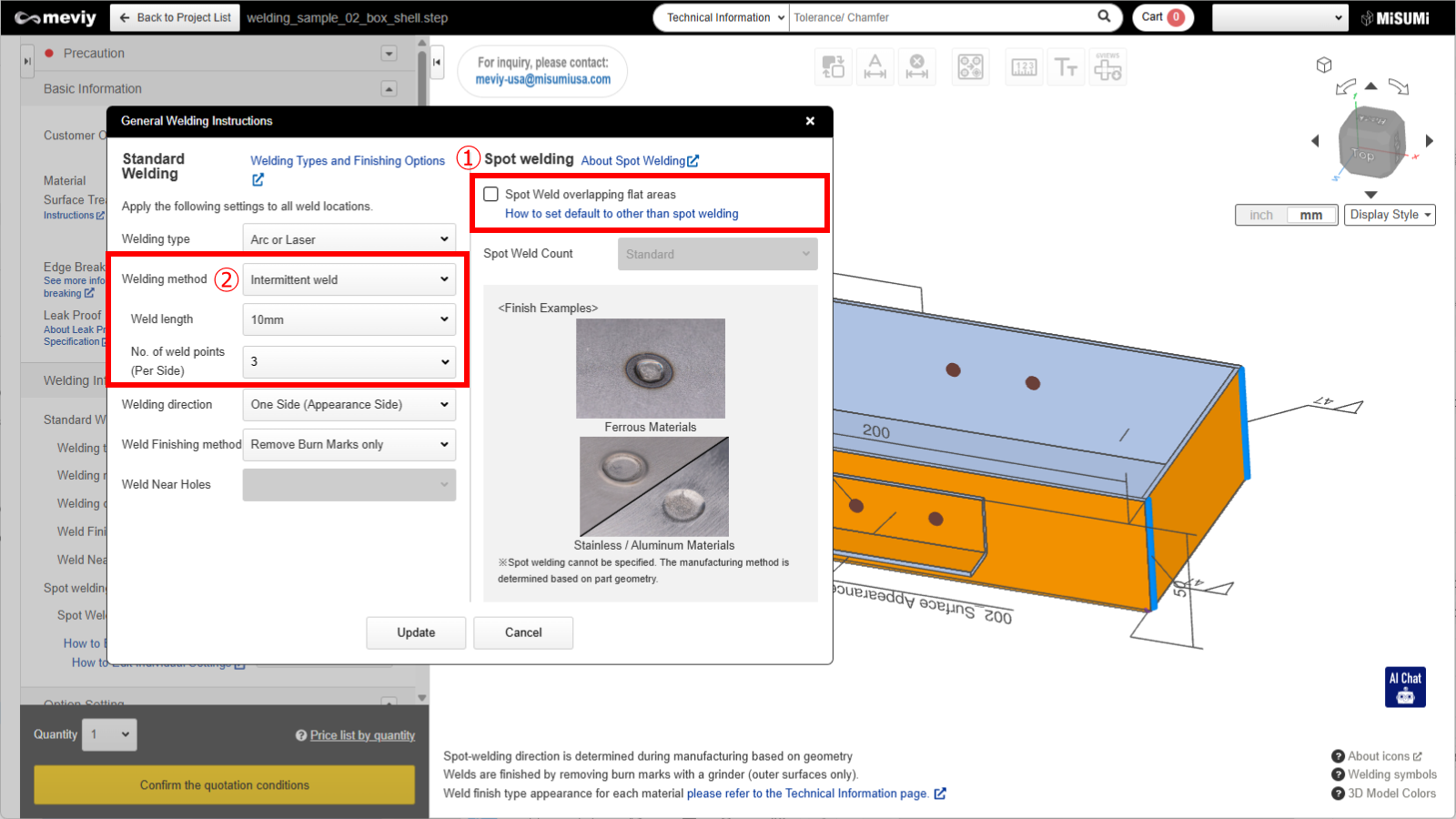The image size is (1456, 819).
Task: Close the General Welding Instructions dialog
Action: point(810,121)
